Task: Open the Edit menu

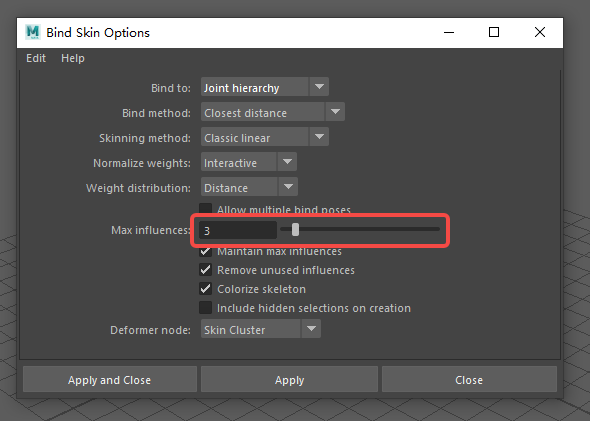Action: pos(36,58)
